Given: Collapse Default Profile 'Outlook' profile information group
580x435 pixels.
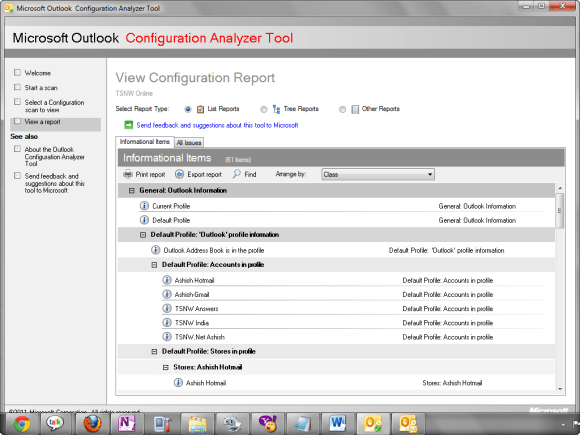Looking at the screenshot, I should point(143,235).
